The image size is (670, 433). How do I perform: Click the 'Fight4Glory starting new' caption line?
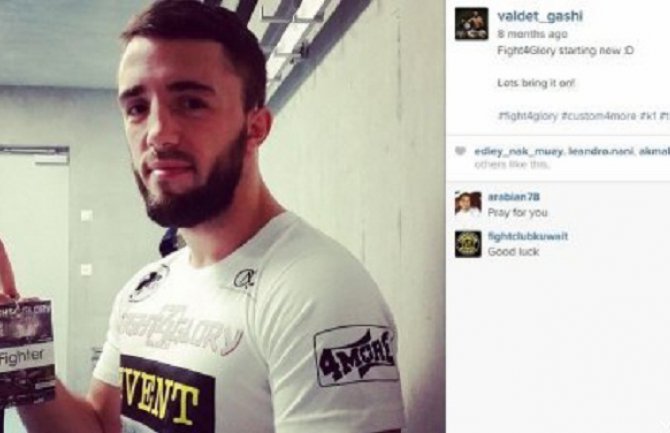point(565,50)
